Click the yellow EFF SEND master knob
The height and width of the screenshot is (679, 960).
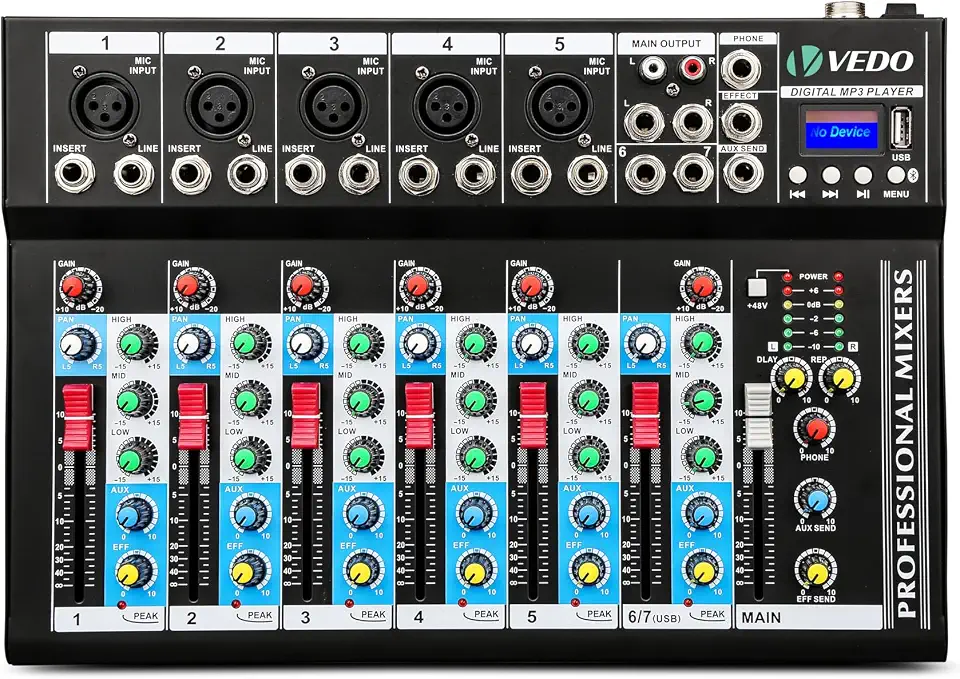pyautogui.click(x=816, y=574)
